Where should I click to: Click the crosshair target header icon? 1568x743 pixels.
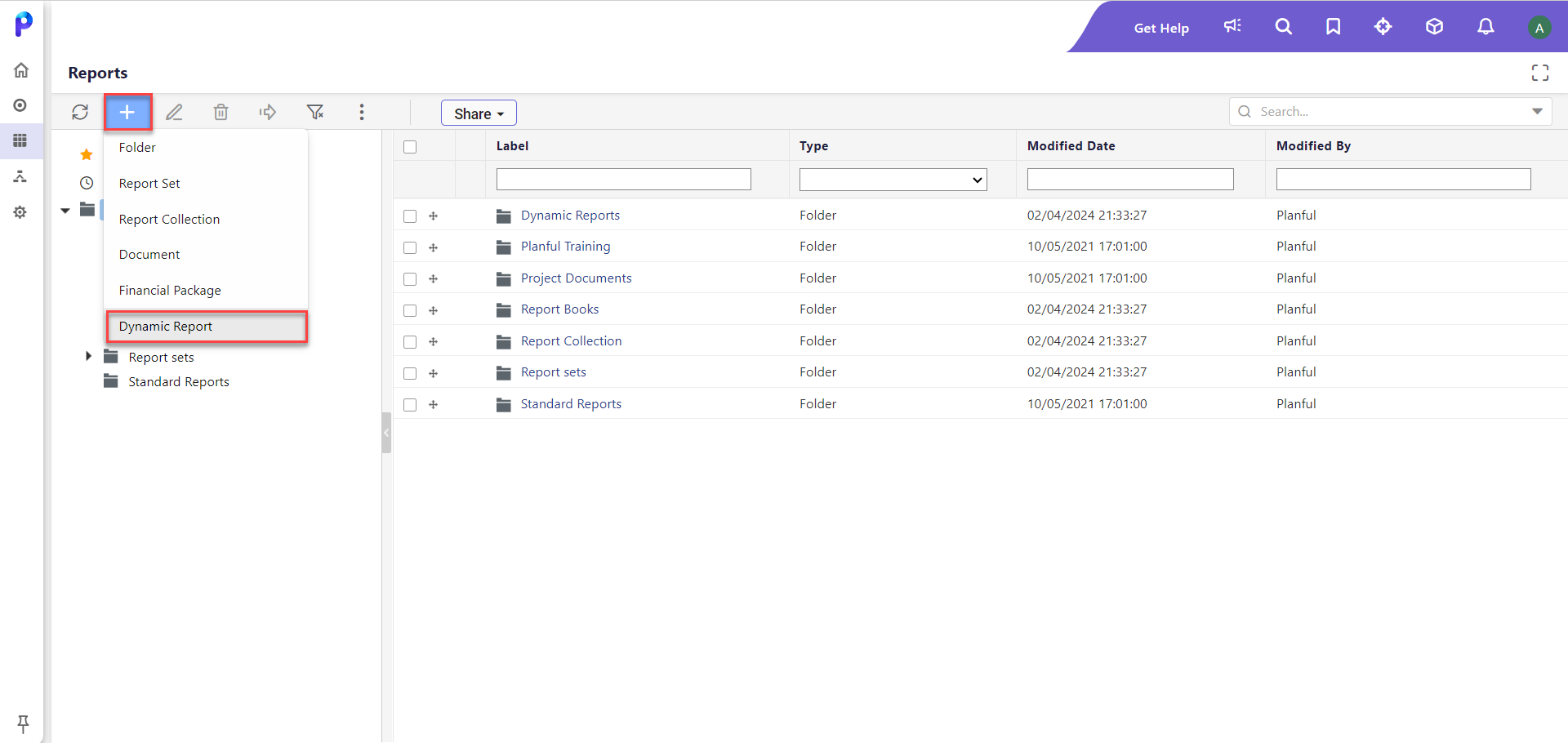[x=1383, y=26]
